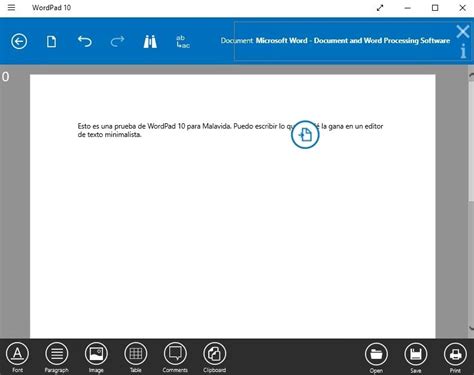Toggle full screen expand arrows

coord(380,8)
